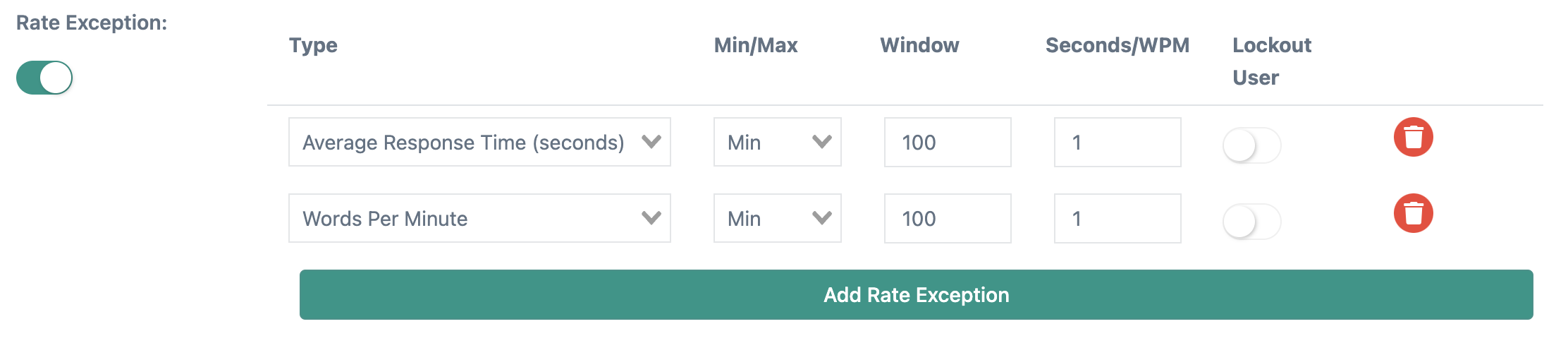Click the Seconds/WPM column header
Viewport: 1568px width, 343px height.
pyautogui.click(x=1117, y=46)
